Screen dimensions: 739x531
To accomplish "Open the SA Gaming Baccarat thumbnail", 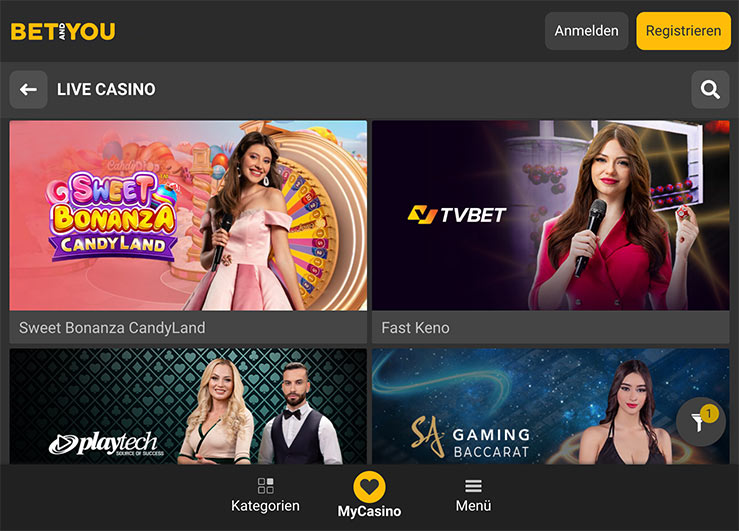I will point(551,406).
